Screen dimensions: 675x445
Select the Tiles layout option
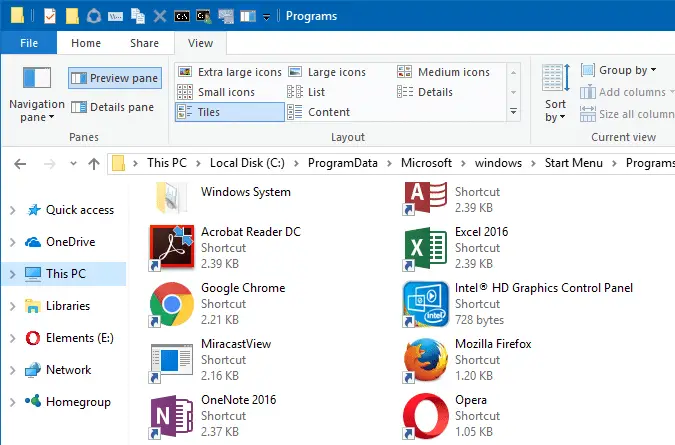tap(230, 112)
